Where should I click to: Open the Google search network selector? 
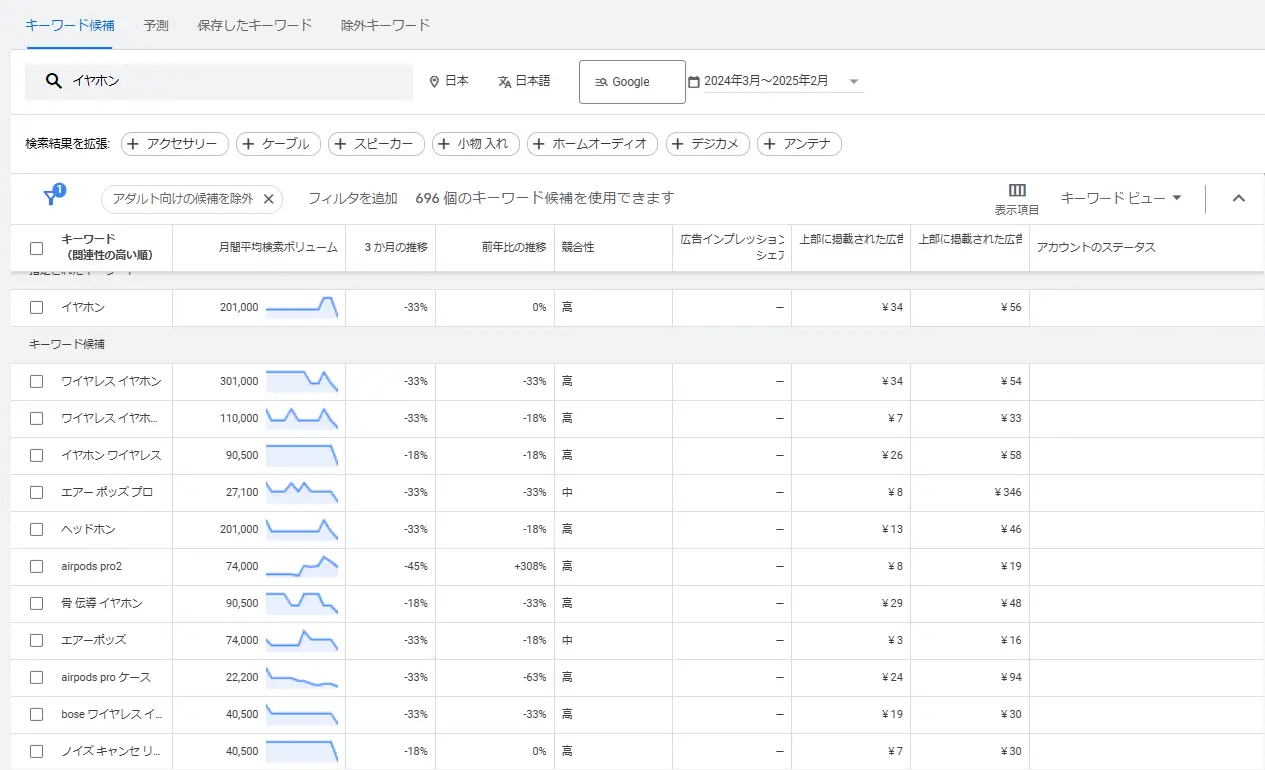632,81
